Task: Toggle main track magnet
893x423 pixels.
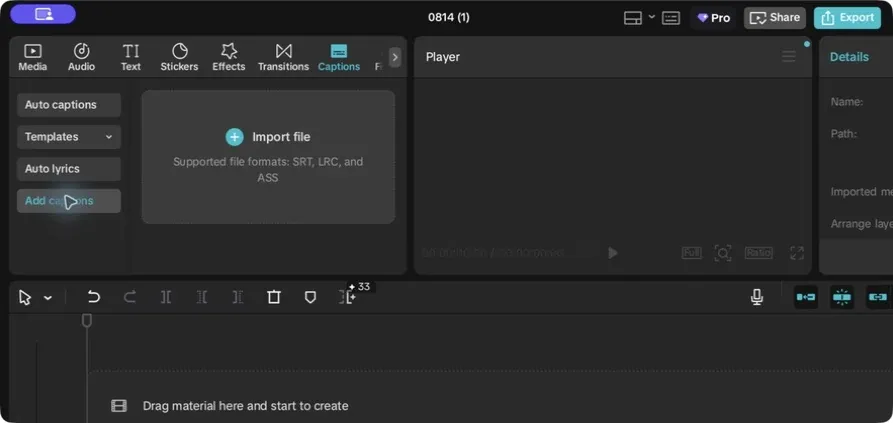Action: [x=806, y=297]
